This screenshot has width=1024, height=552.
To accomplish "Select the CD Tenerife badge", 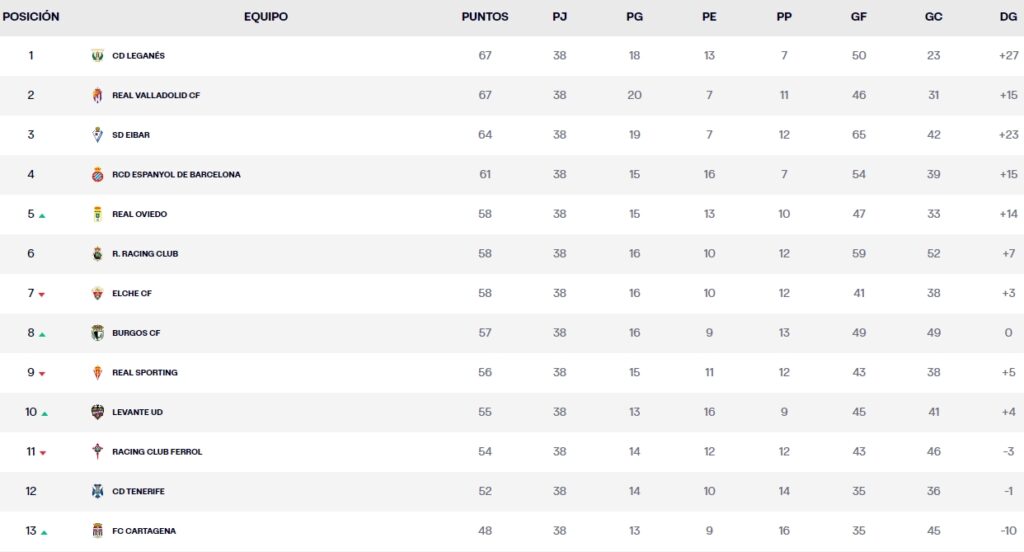I will [x=97, y=491].
